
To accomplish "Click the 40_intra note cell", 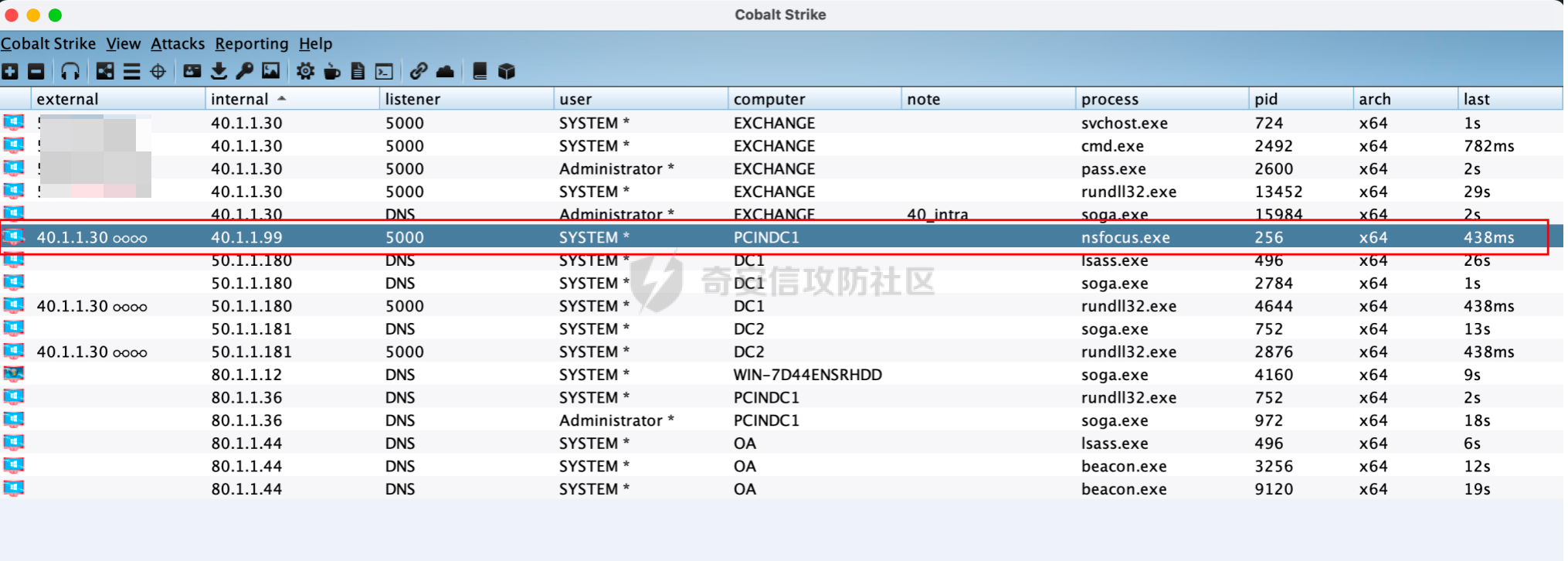I will click(937, 214).
